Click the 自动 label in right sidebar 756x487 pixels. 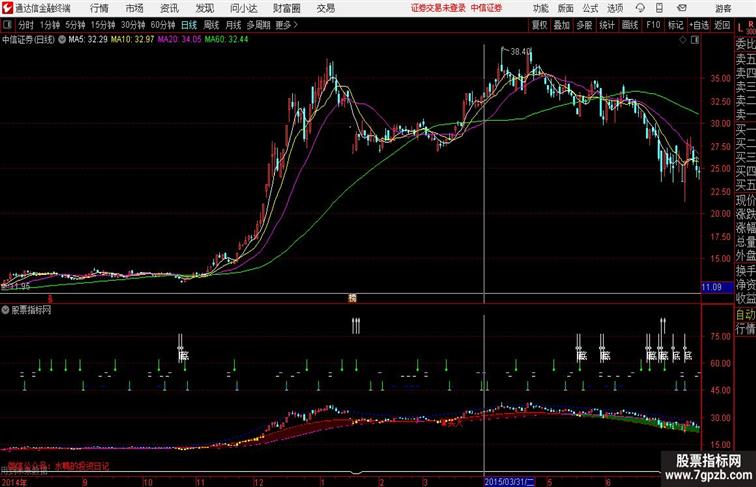pyautogui.click(x=745, y=314)
